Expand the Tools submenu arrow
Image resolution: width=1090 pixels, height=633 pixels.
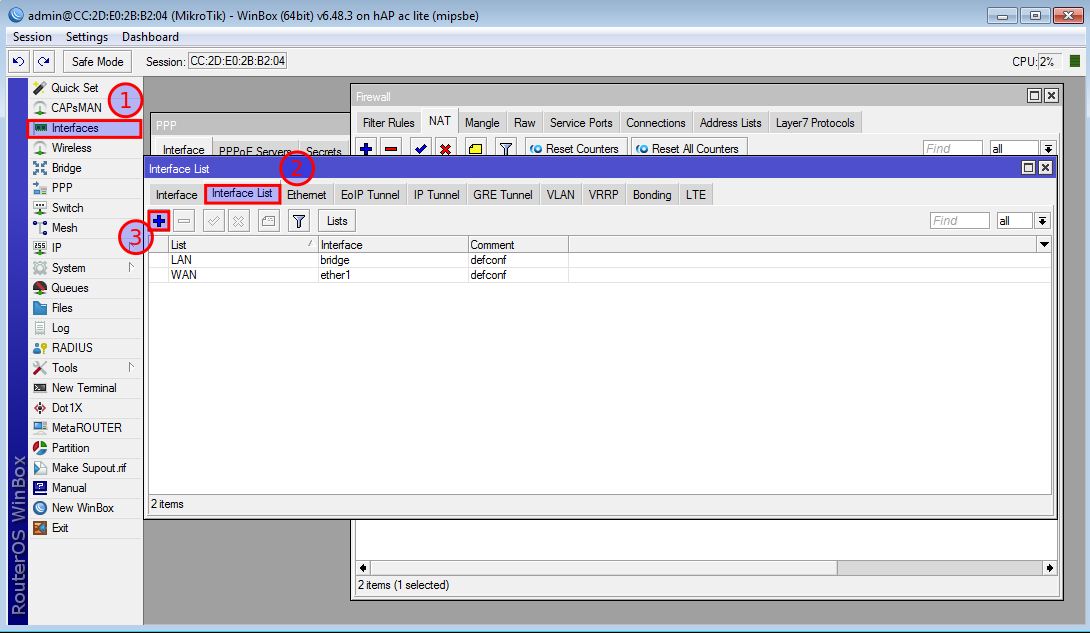pyautogui.click(x=131, y=368)
